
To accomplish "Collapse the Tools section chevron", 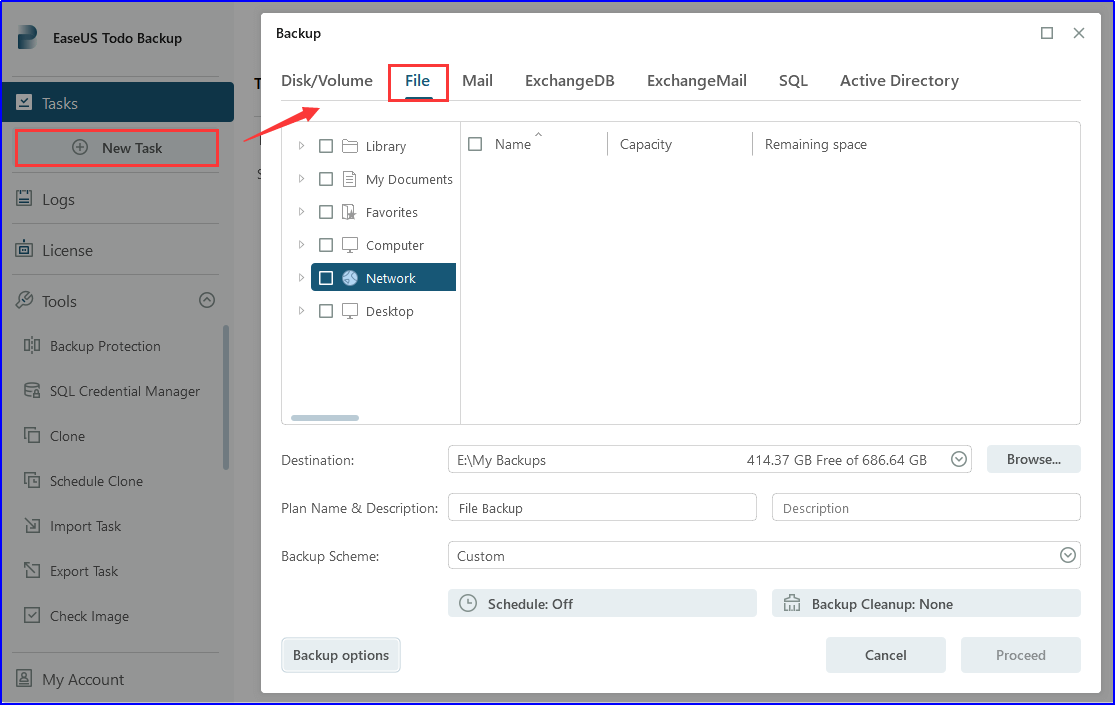I will point(207,300).
